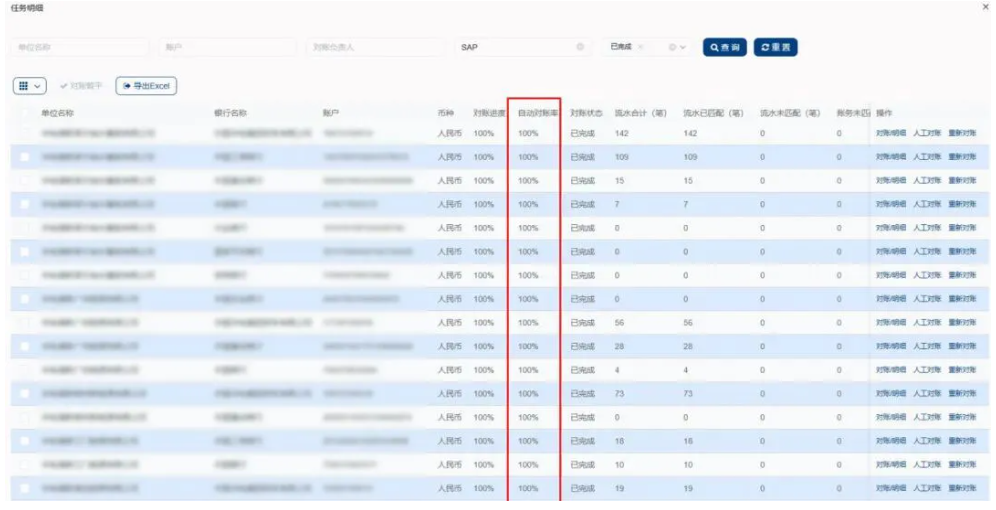
Task: Click the 重置 reset button
Action: (x=775, y=47)
